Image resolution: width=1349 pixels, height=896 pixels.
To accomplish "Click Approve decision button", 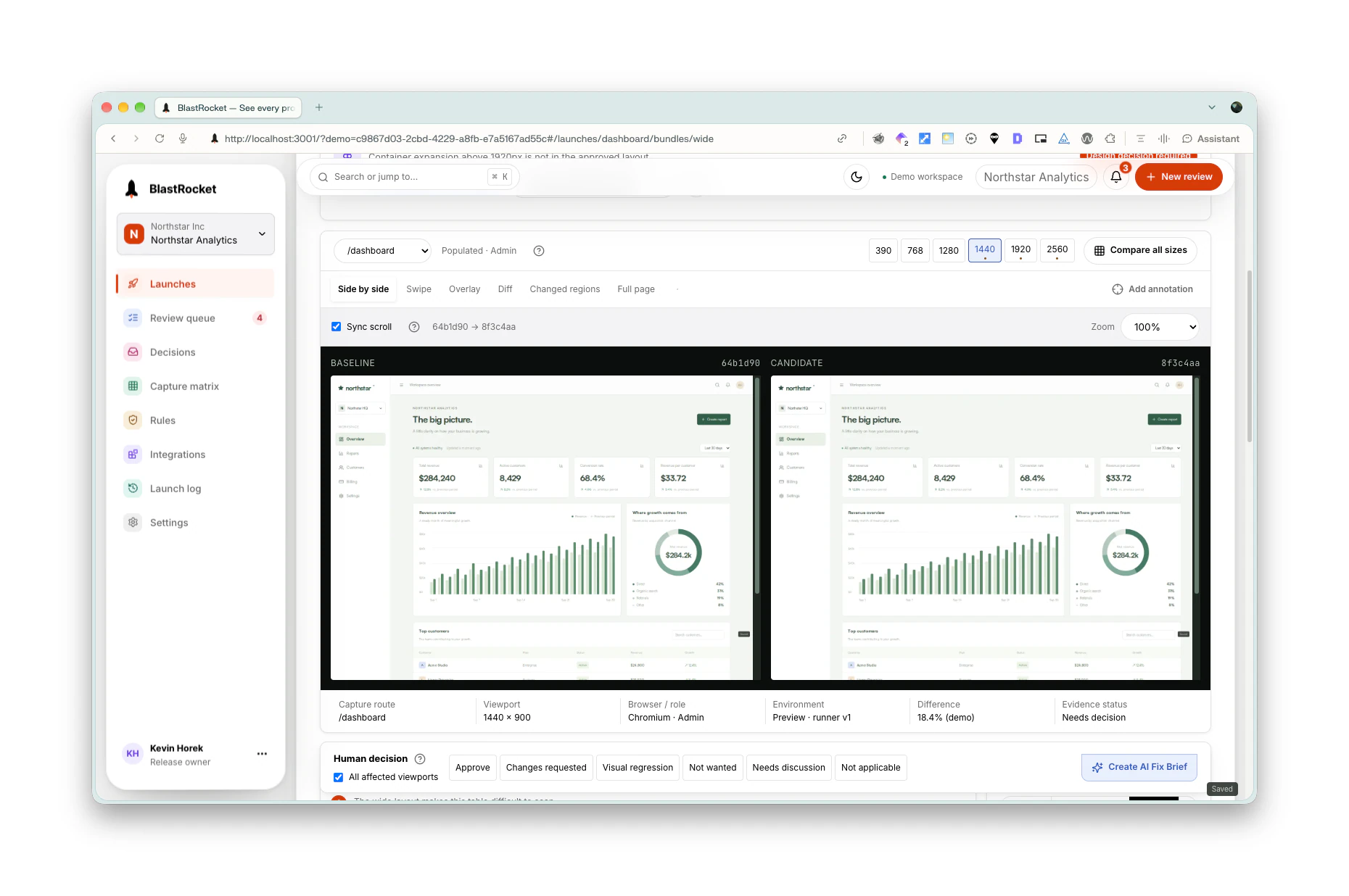I will pos(473,768).
